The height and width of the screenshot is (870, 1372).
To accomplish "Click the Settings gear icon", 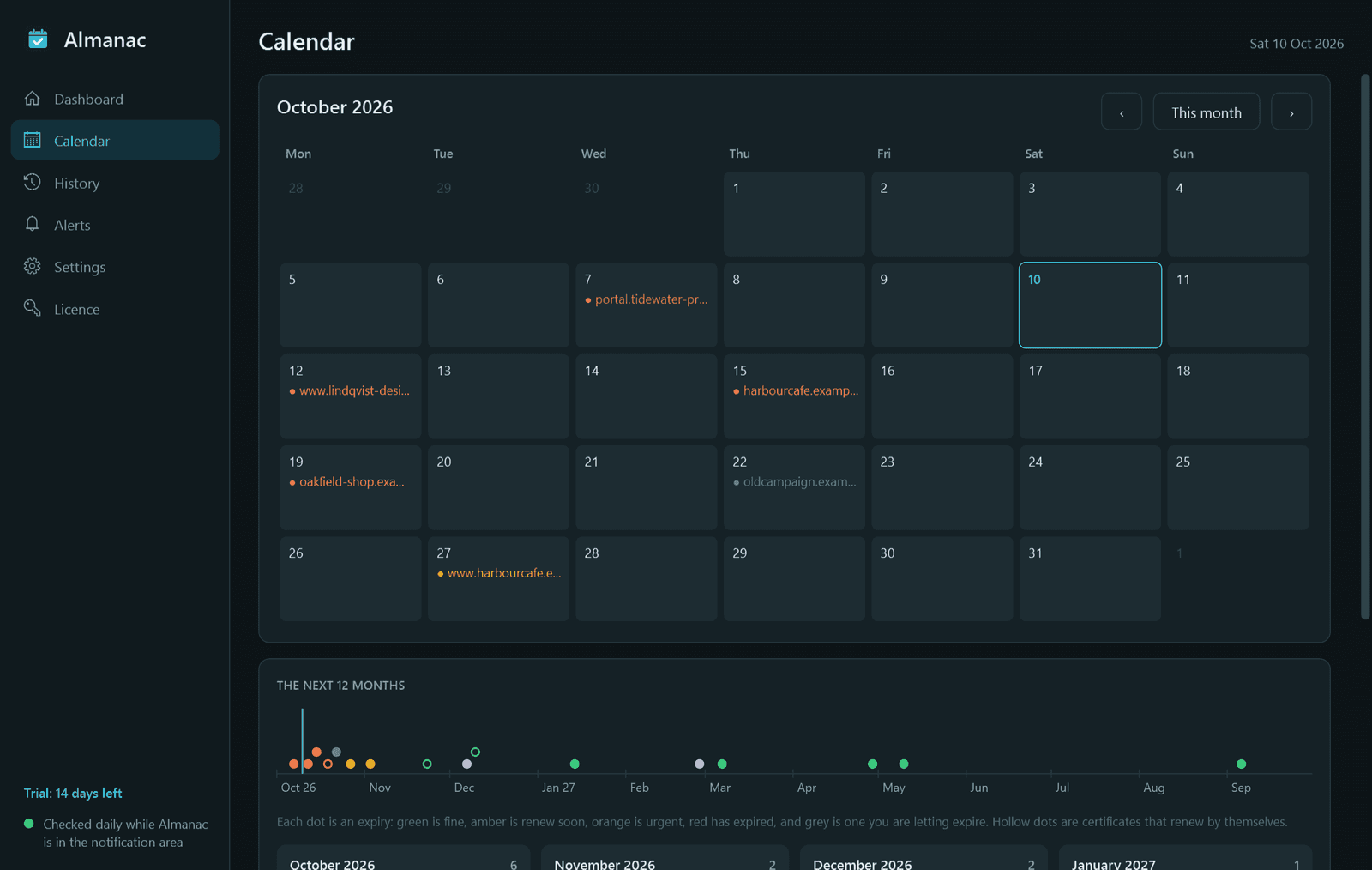I will pos(33,266).
